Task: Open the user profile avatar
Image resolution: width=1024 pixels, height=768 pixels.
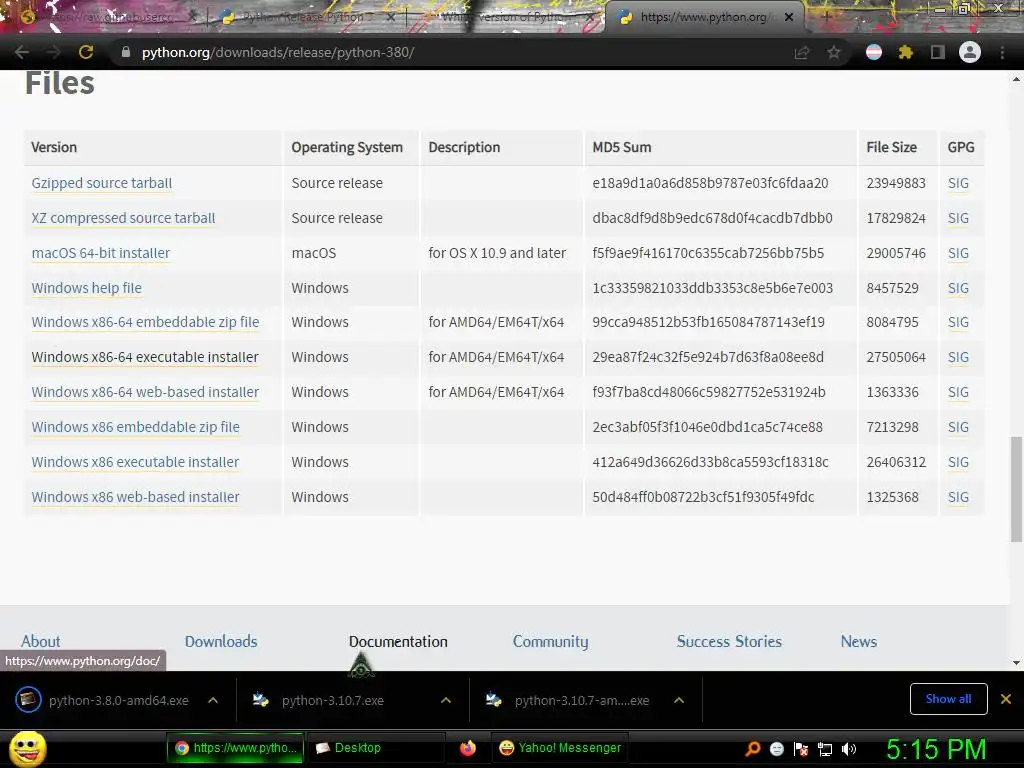Action: tap(970, 52)
